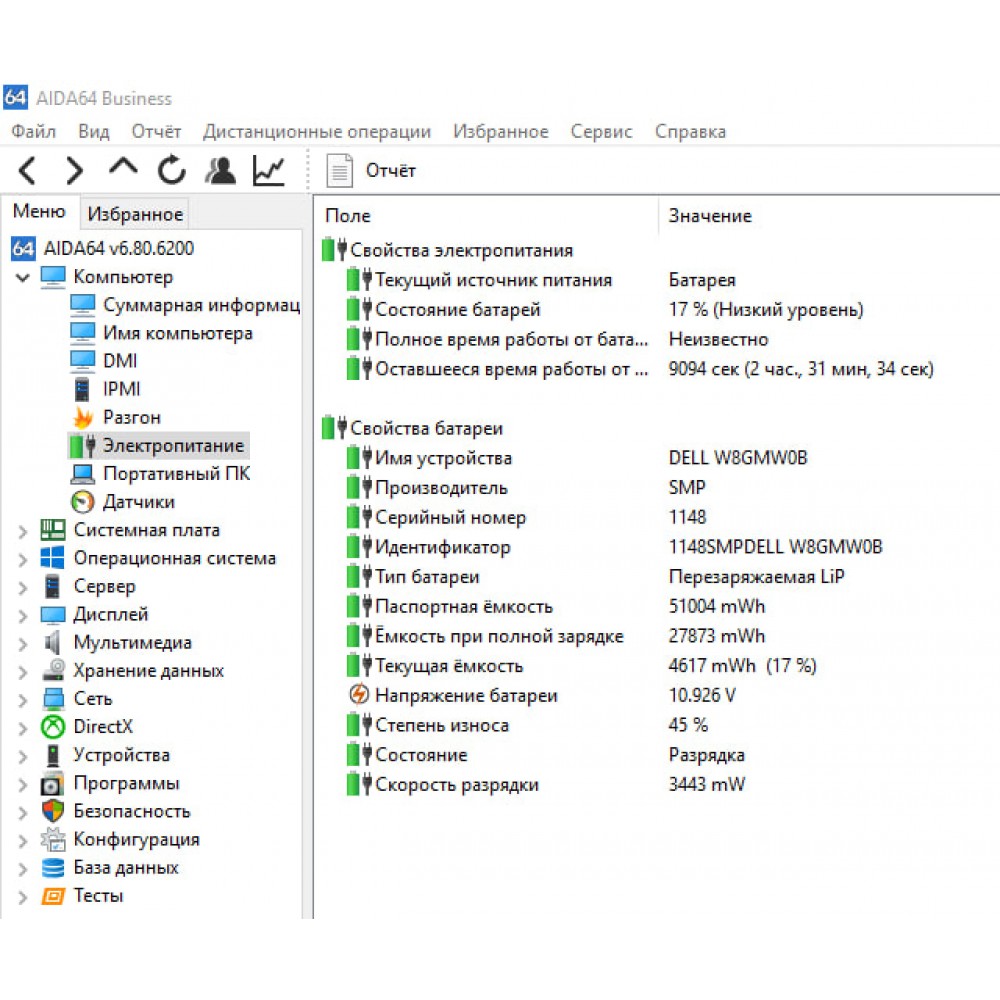Expand the Системная плата node
The image size is (1000, 1000).
click(23, 531)
